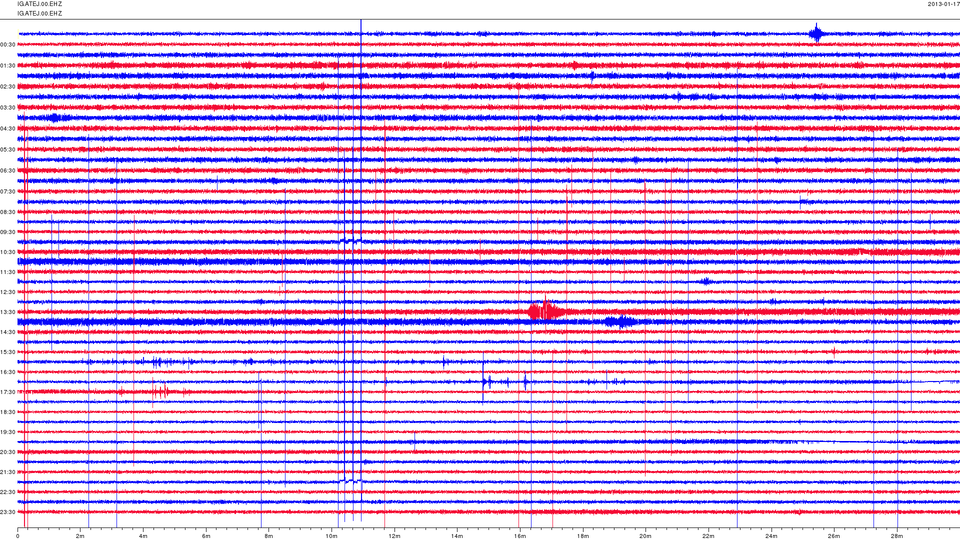Select the 20:30 row label
Image resolution: width=960 pixels, height=540 pixels.
tap(7, 452)
